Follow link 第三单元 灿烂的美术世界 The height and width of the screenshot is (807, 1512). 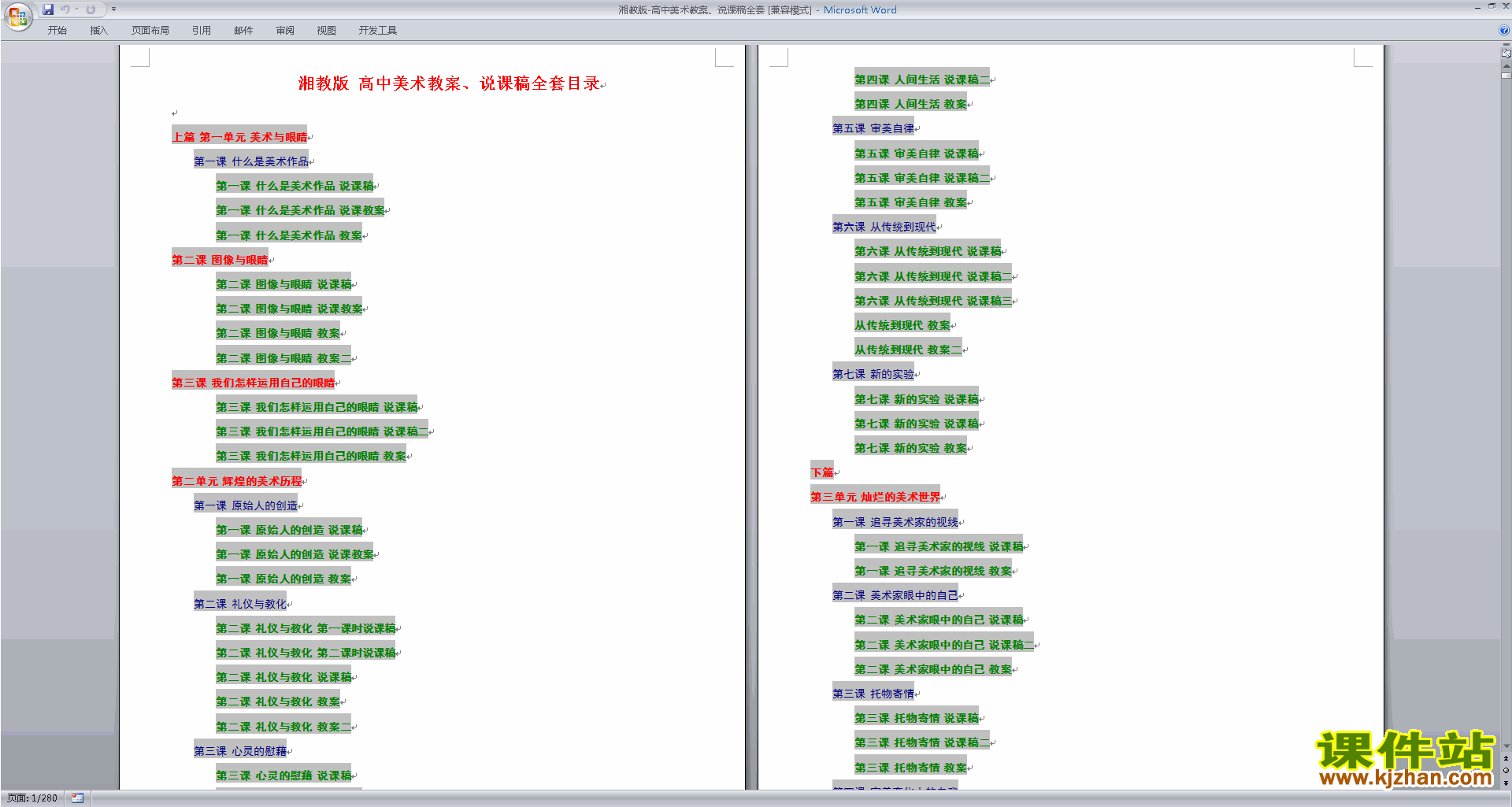point(876,497)
